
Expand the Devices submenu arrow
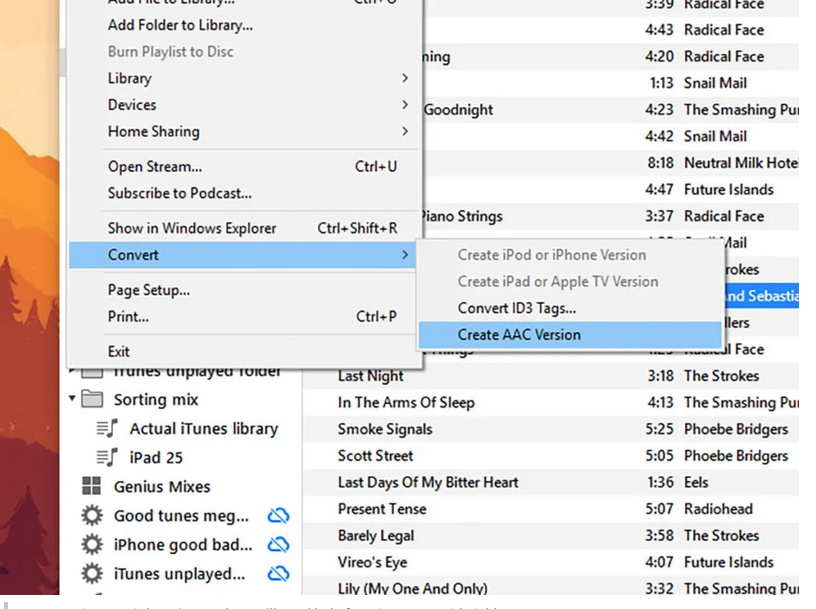[x=405, y=105]
